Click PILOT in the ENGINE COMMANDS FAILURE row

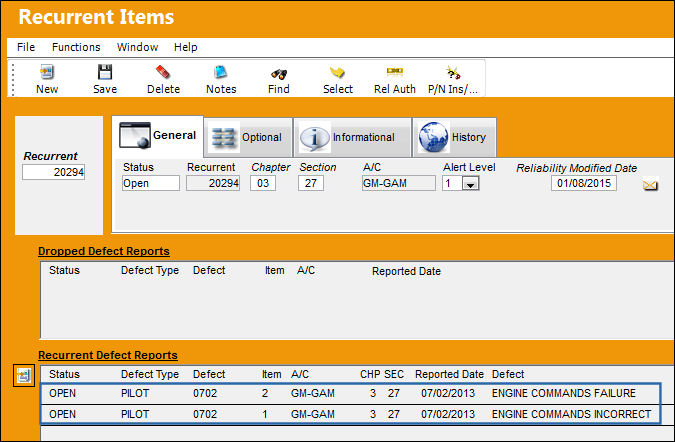[135, 393]
